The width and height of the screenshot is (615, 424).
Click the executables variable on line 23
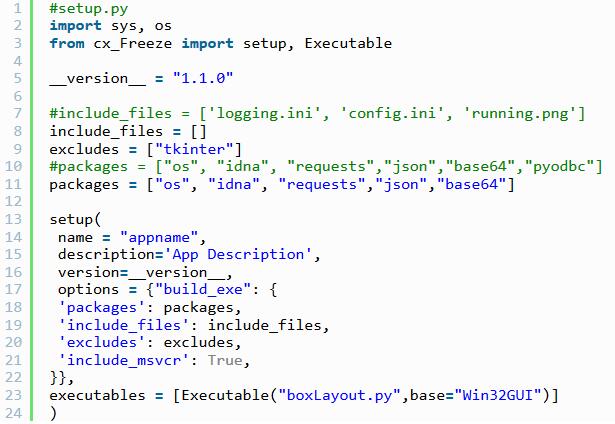click(x=97, y=395)
